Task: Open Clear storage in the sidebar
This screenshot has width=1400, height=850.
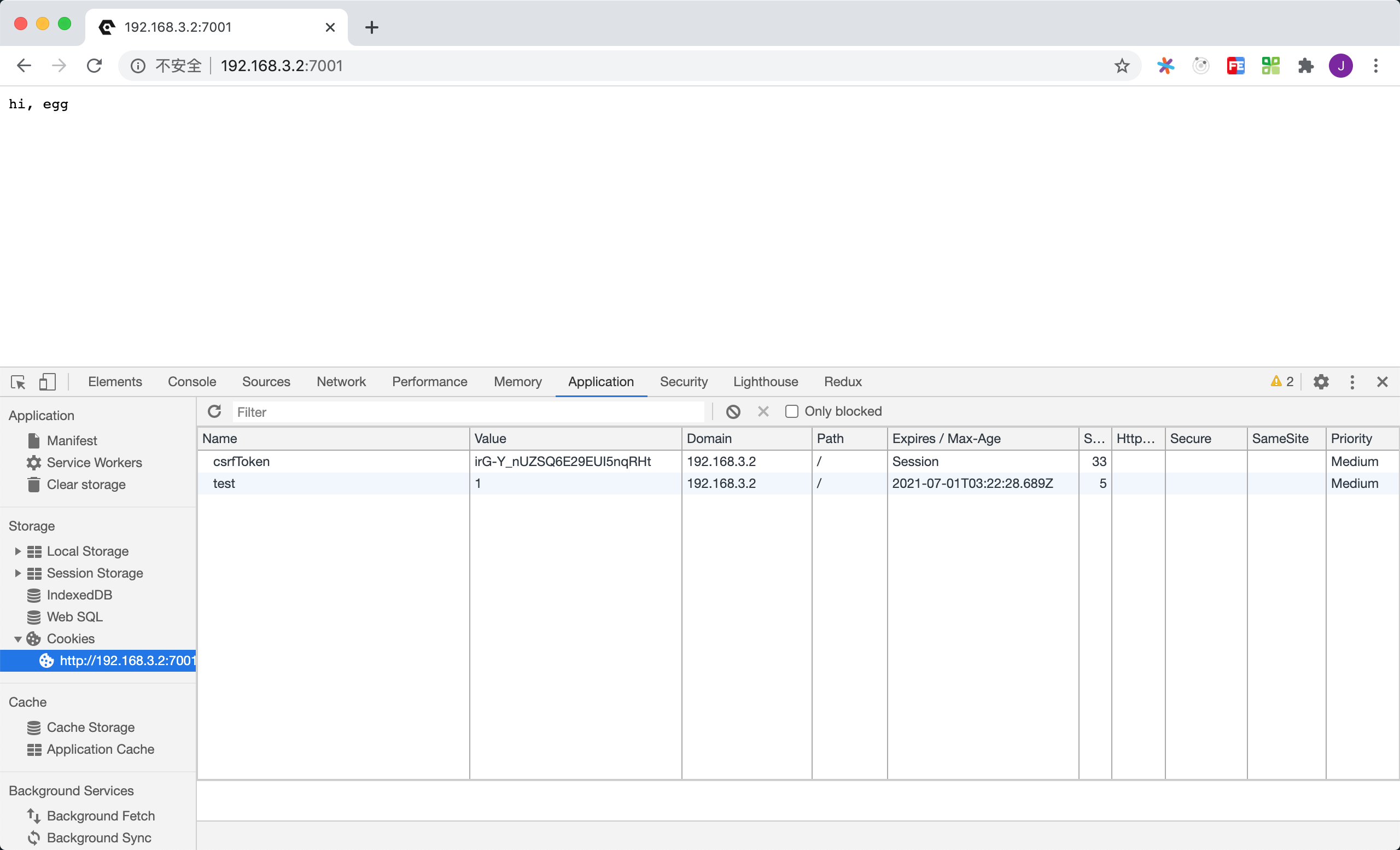Action: [x=86, y=485]
